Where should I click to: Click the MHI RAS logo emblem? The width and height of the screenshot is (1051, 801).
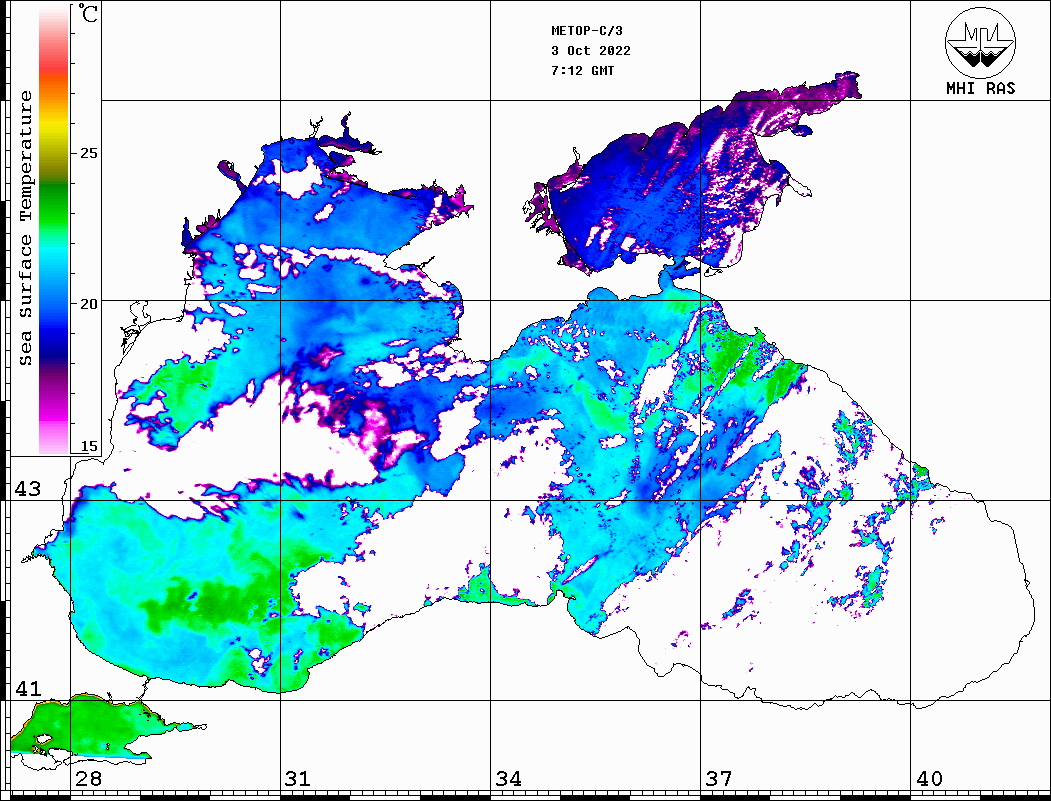pyautogui.click(x=981, y=42)
